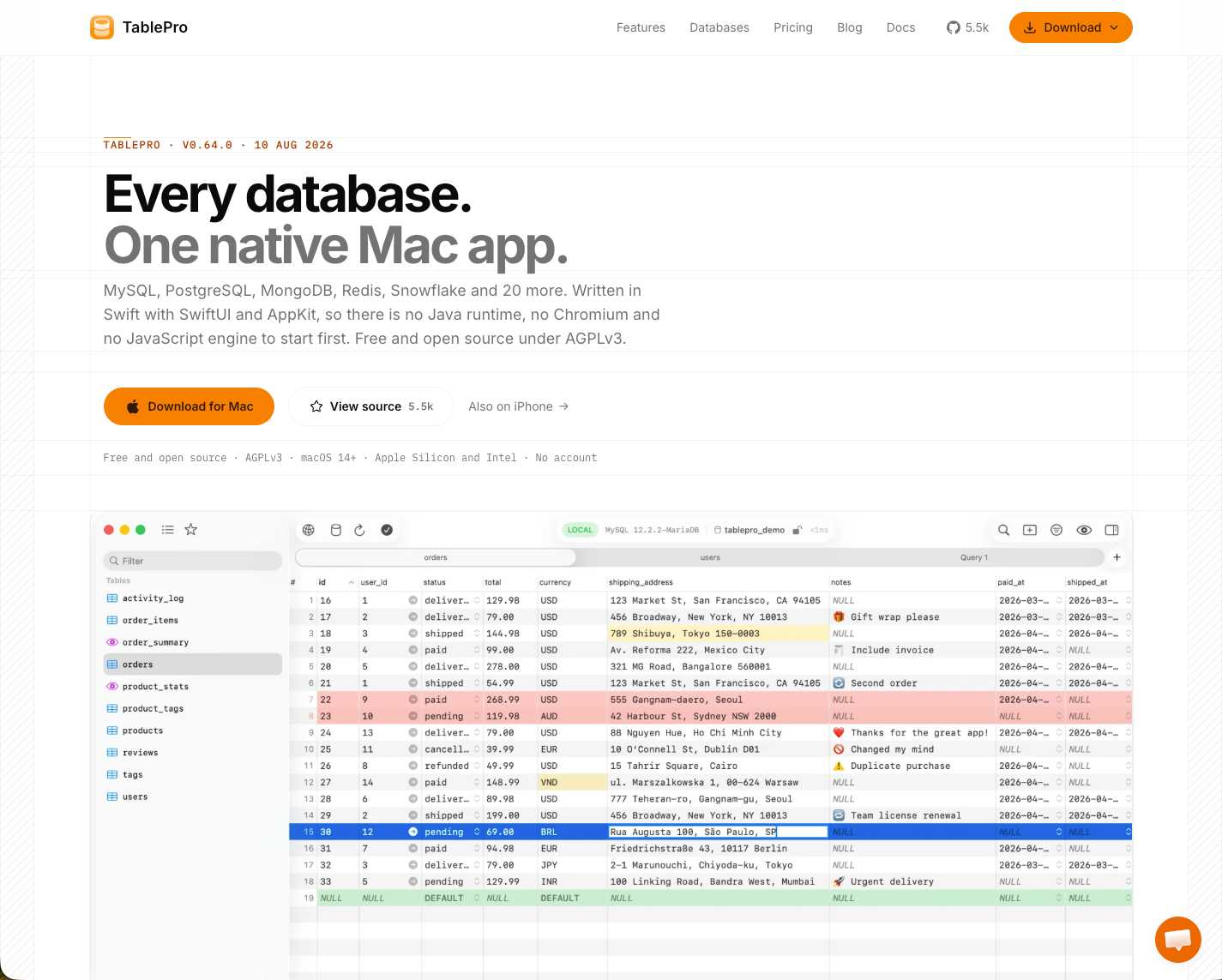Click the list view icon in sidebar header
The width and height of the screenshot is (1222, 980).
click(x=168, y=530)
